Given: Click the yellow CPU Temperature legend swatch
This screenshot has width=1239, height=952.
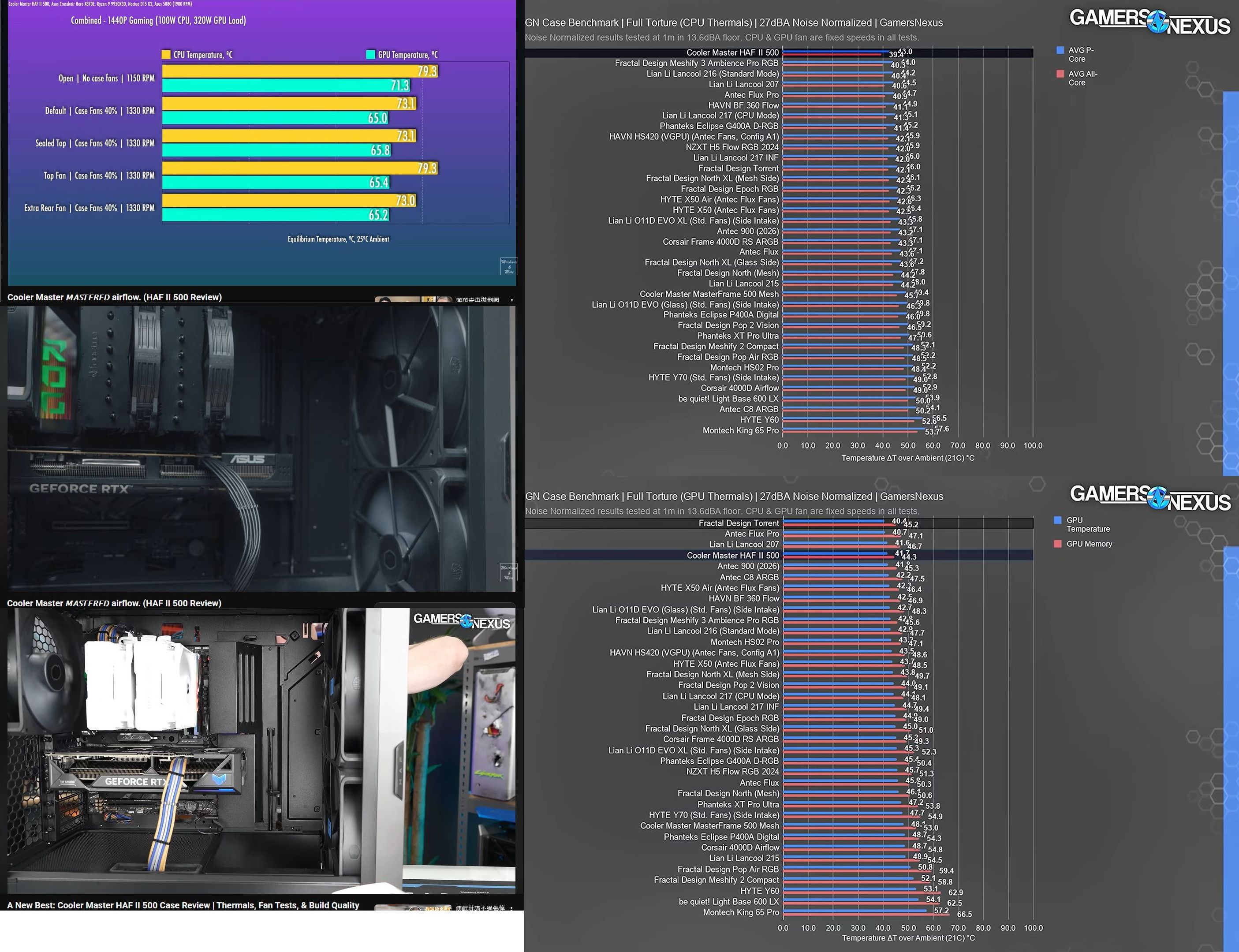Looking at the screenshot, I should (x=166, y=54).
